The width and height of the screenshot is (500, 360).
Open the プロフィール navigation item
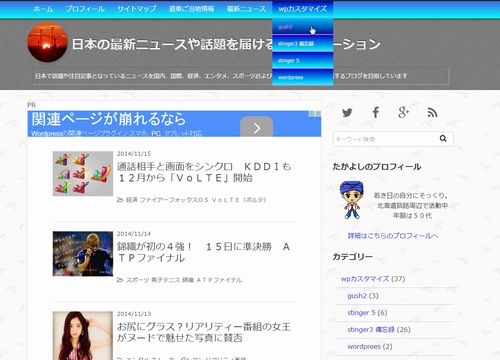[85, 9]
